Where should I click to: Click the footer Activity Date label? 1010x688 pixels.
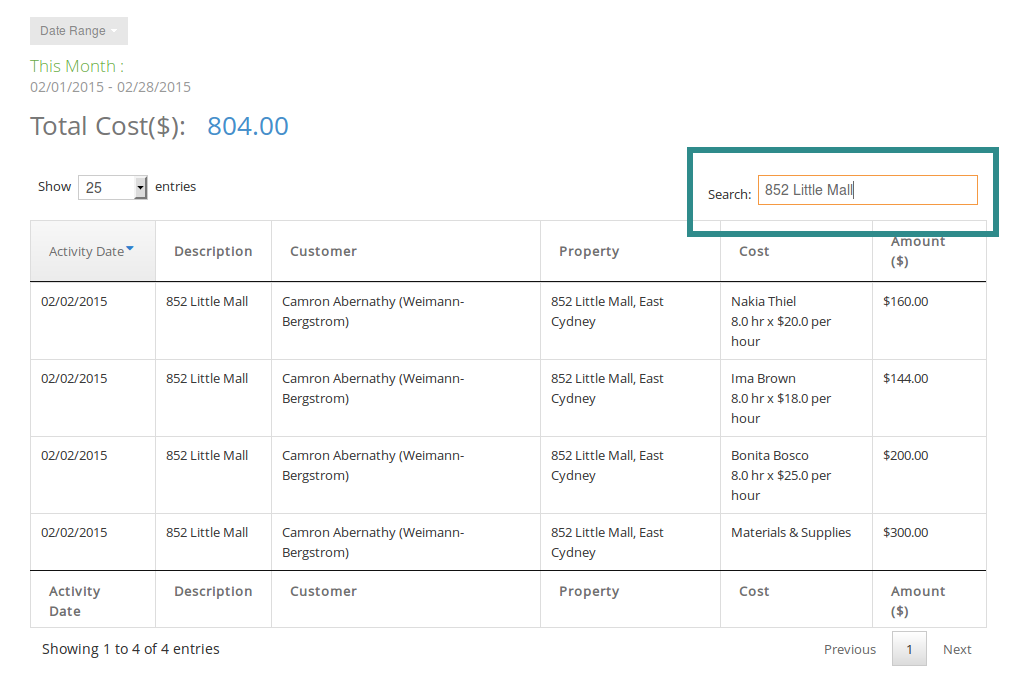point(75,601)
